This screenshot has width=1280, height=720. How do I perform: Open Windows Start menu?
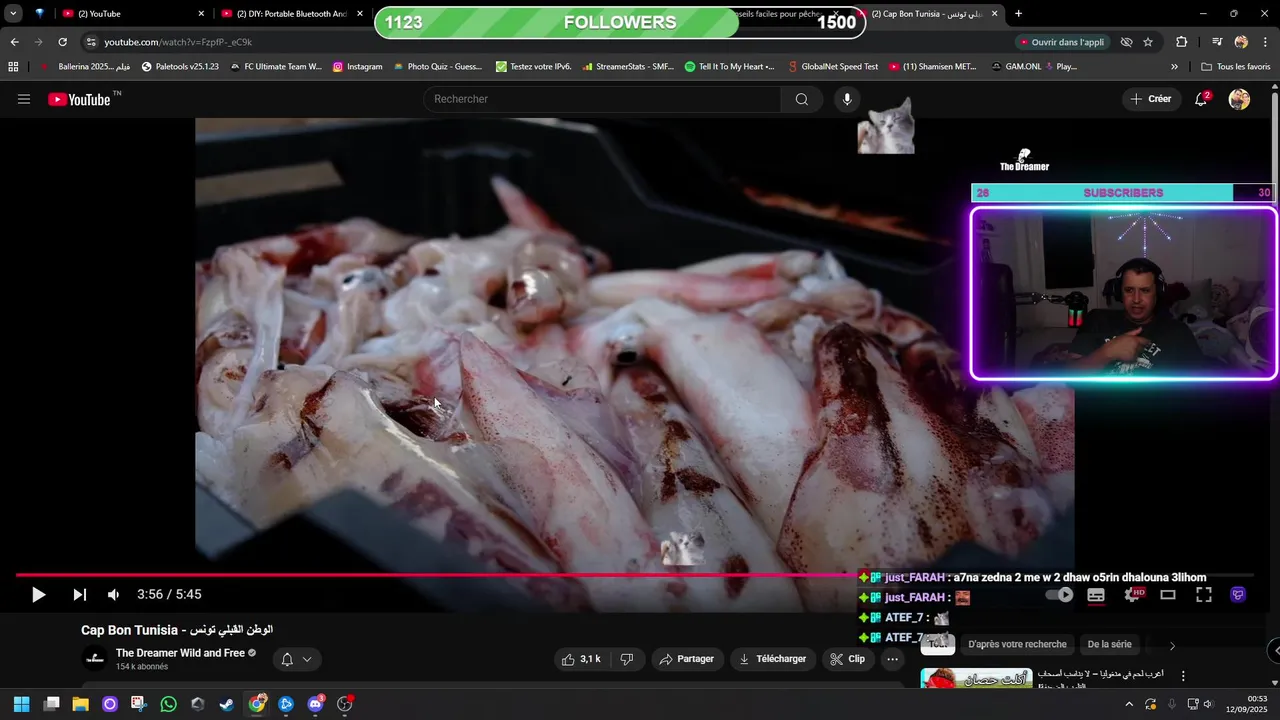coord(21,704)
